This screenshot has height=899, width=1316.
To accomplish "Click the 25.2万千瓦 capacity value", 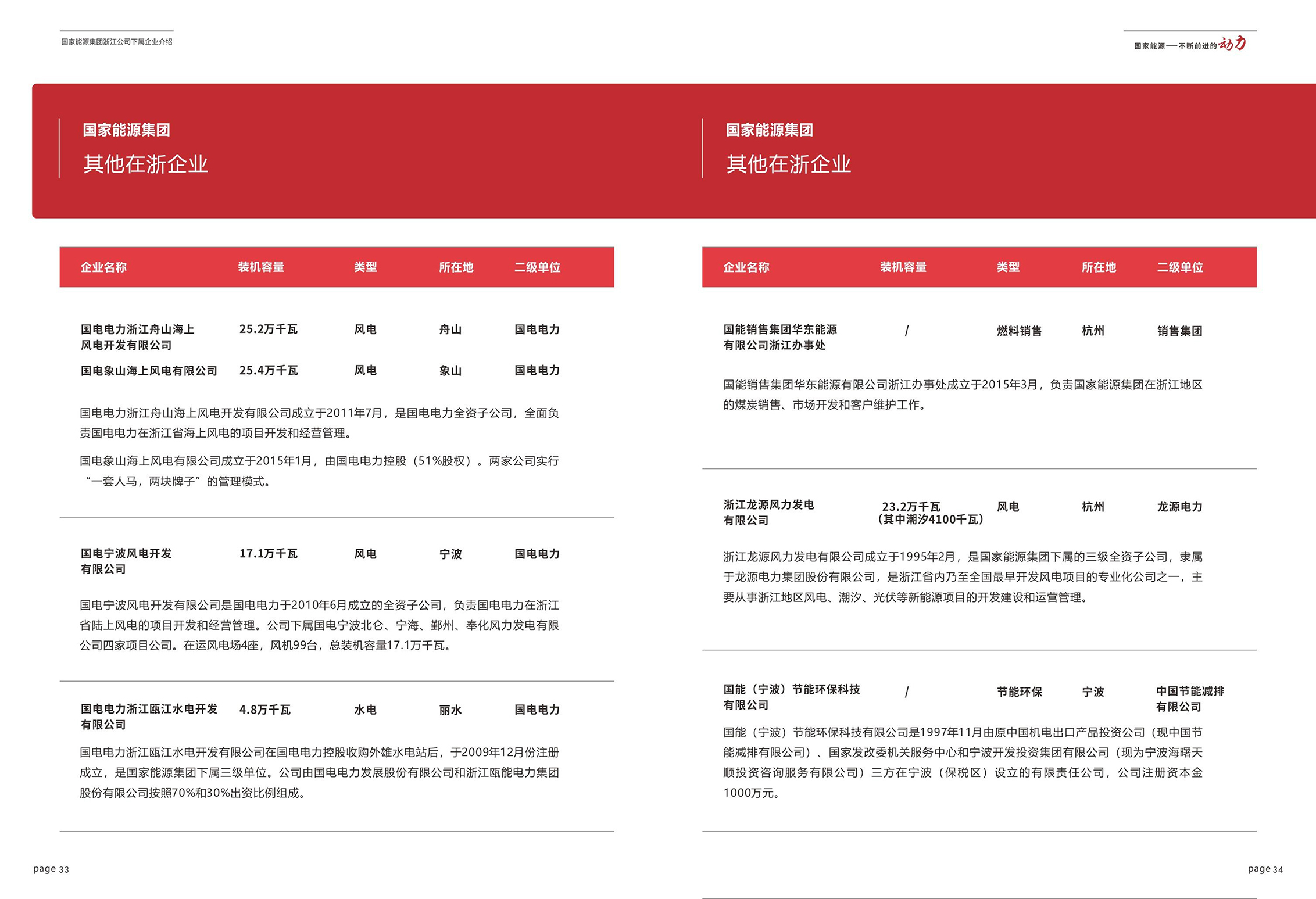I will tap(268, 329).
